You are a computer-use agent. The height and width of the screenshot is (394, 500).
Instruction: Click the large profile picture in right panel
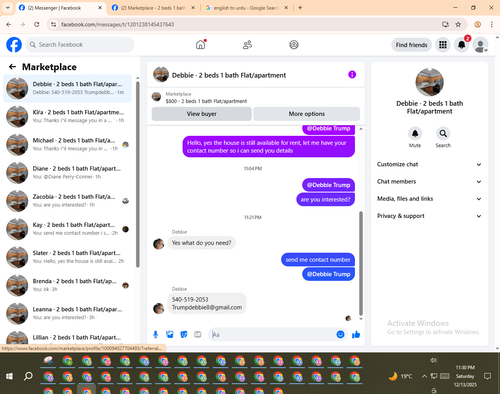coord(429,82)
